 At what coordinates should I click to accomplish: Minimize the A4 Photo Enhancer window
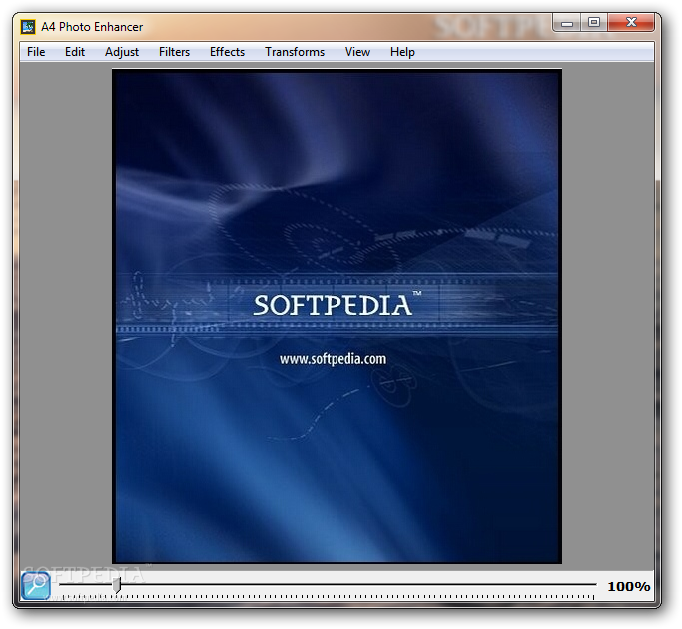567,23
